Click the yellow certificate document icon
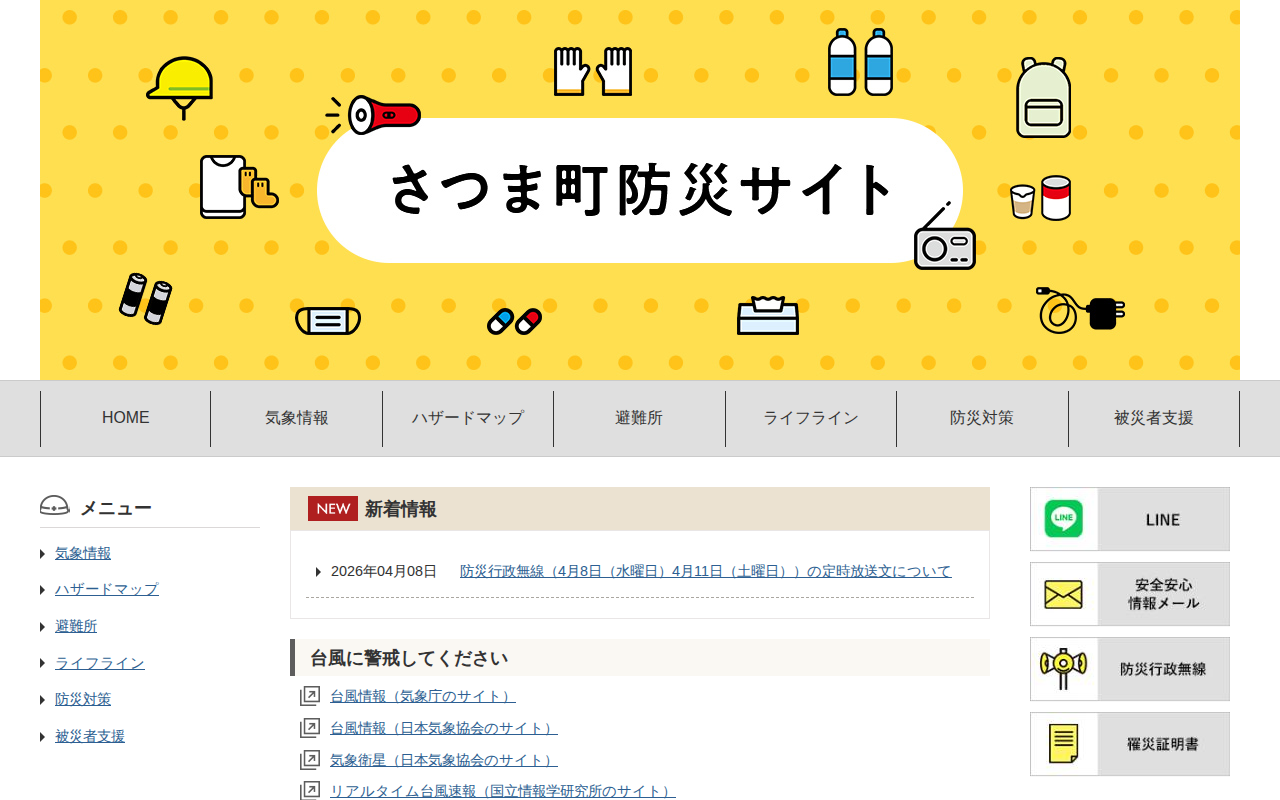This screenshot has height=800, width=1280. point(1064,744)
